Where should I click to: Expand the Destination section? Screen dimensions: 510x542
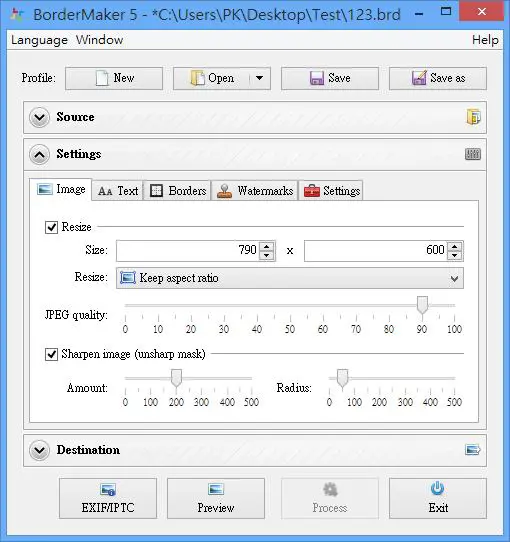pyautogui.click(x=39, y=450)
